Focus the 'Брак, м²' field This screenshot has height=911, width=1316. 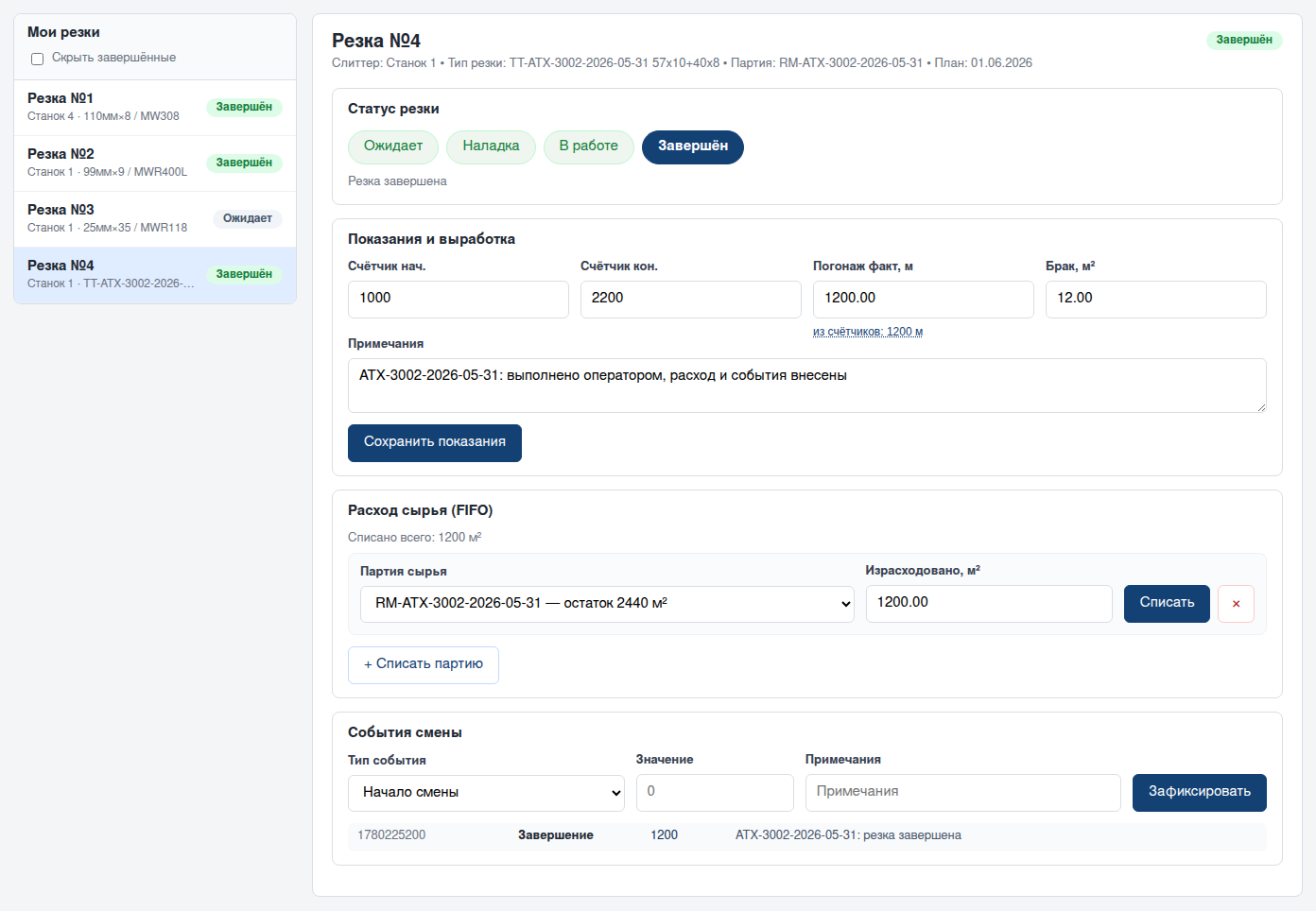coord(1156,300)
